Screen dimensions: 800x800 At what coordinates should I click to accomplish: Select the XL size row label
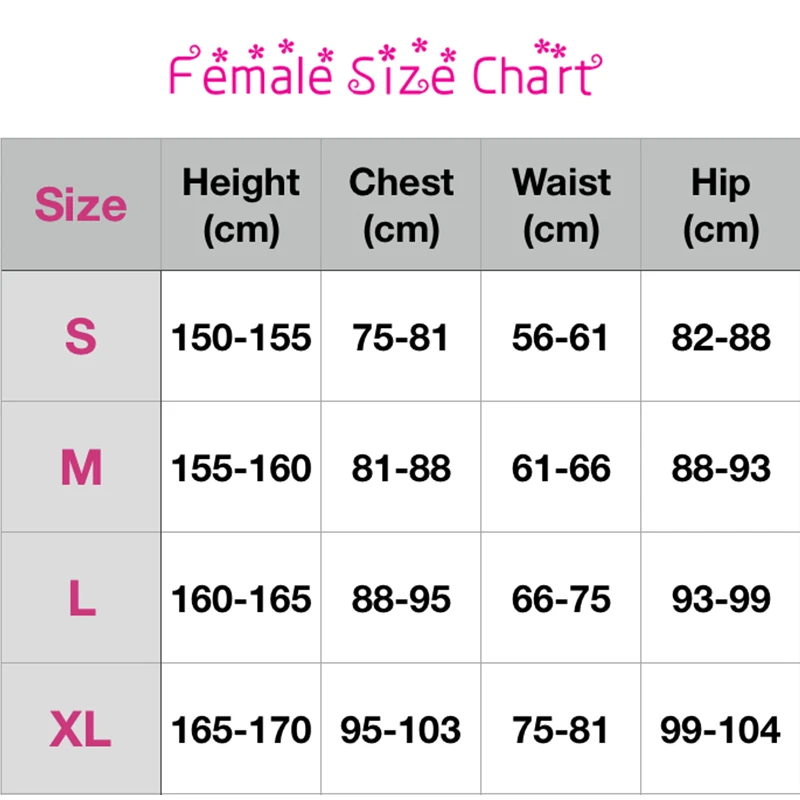81,729
